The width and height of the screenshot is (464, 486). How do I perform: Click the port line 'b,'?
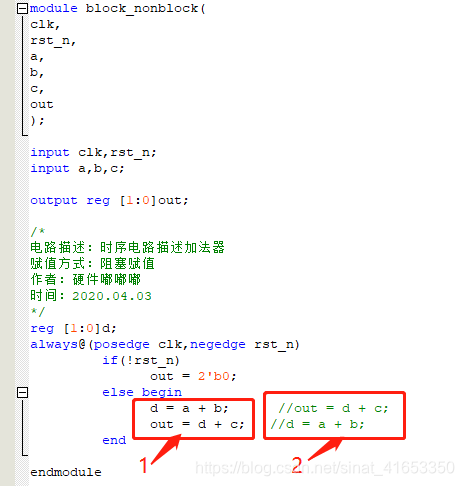pyautogui.click(x=37, y=72)
